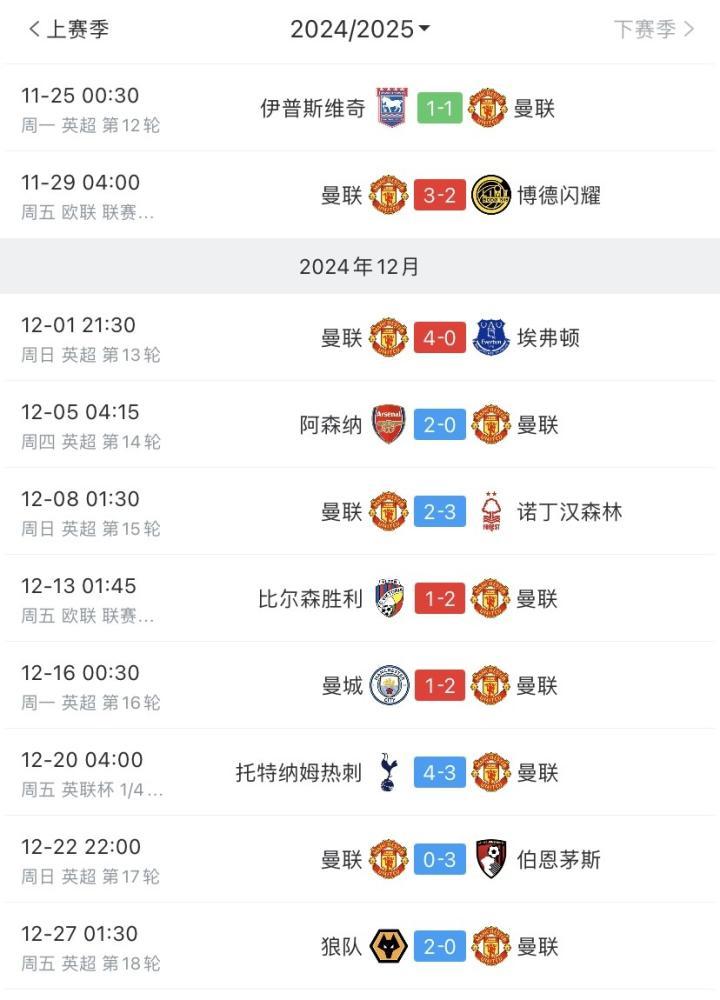This screenshot has width=720, height=1000.
Task: Select the 诺丁汉森林 team name
Action: (569, 512)
